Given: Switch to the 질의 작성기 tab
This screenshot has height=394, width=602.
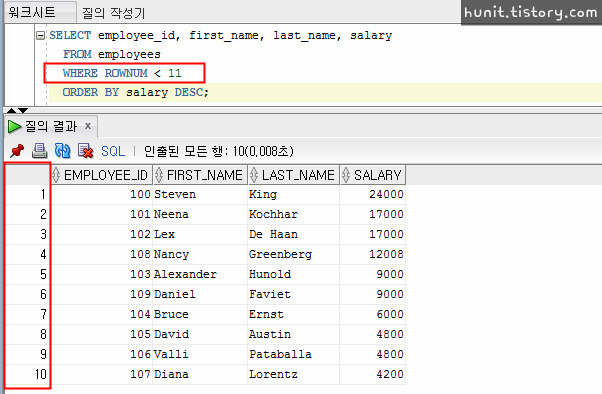Looking at the screenshot, I should tap(113, 13).
